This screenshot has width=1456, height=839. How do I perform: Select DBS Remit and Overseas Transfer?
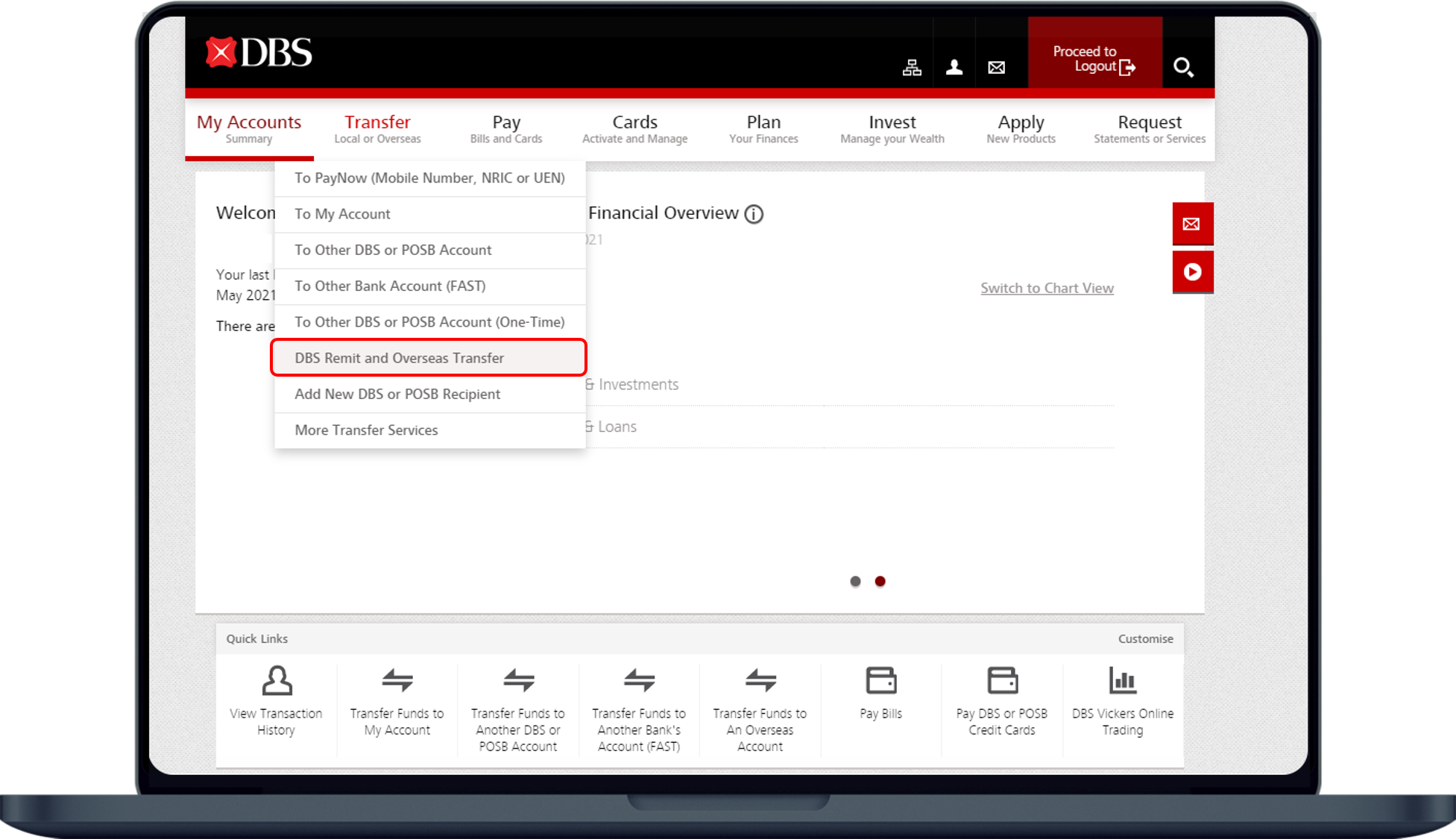pyautogui.click(x=400, y=358)
